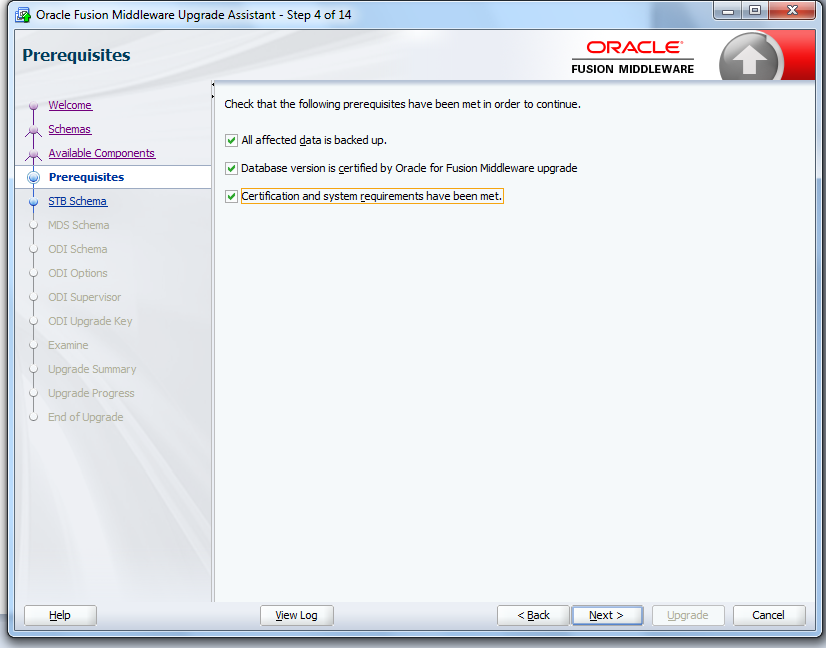Jump to the STB Schema step
This screenshot has height=648, width=826.
tap(77, 201)
